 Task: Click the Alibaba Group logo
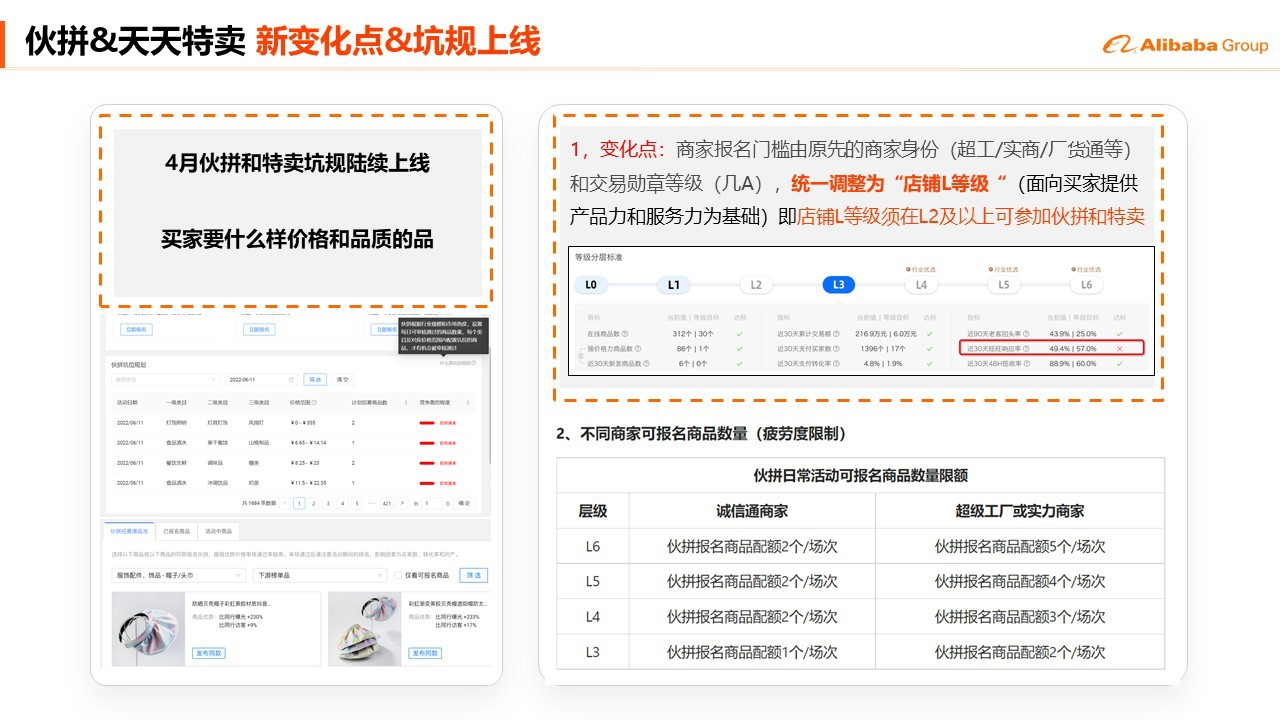pos(1185,45)
